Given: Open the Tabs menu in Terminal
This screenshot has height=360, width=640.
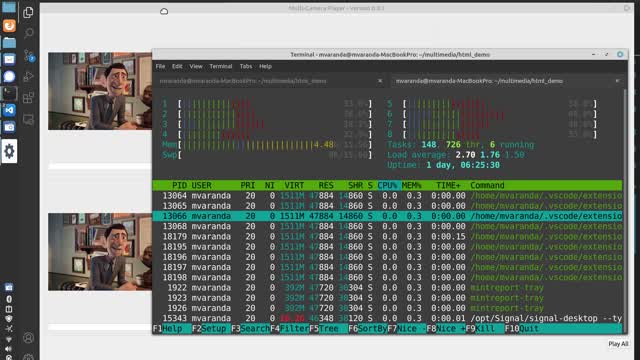Looking at the screenshot, I should coord(246,66).
